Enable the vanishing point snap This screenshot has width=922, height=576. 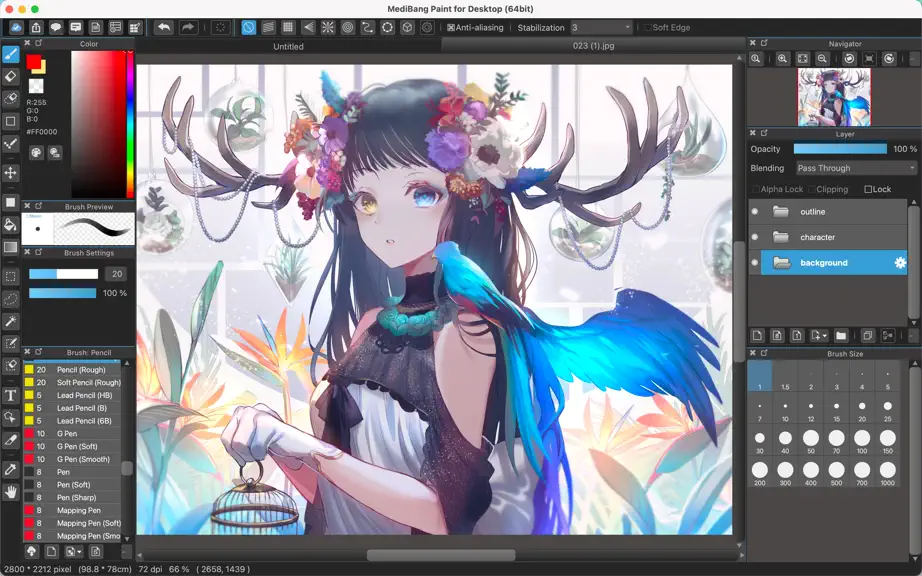[308, 27]
